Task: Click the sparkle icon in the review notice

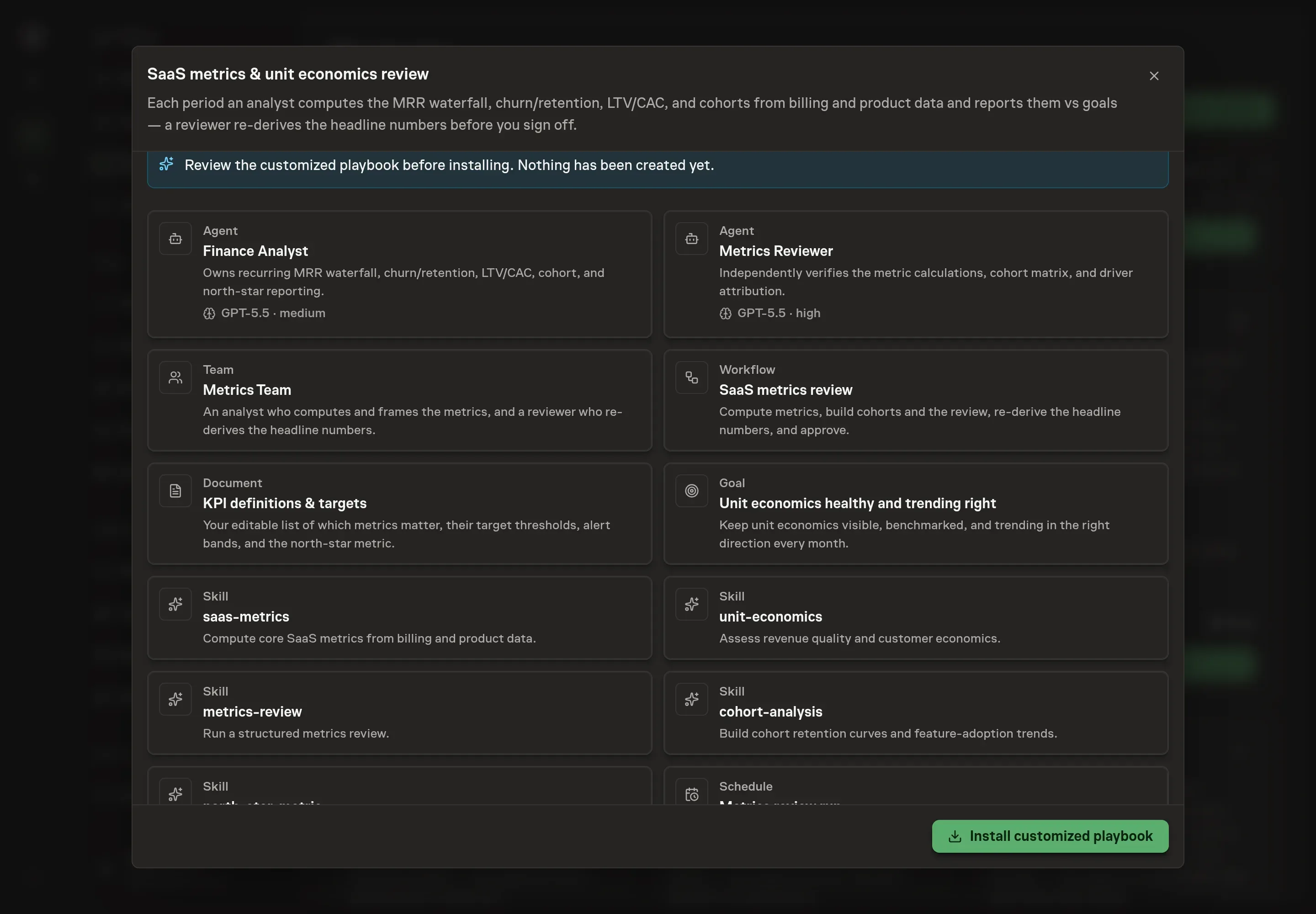Action: pyautogui.click(x=166, y=165)
